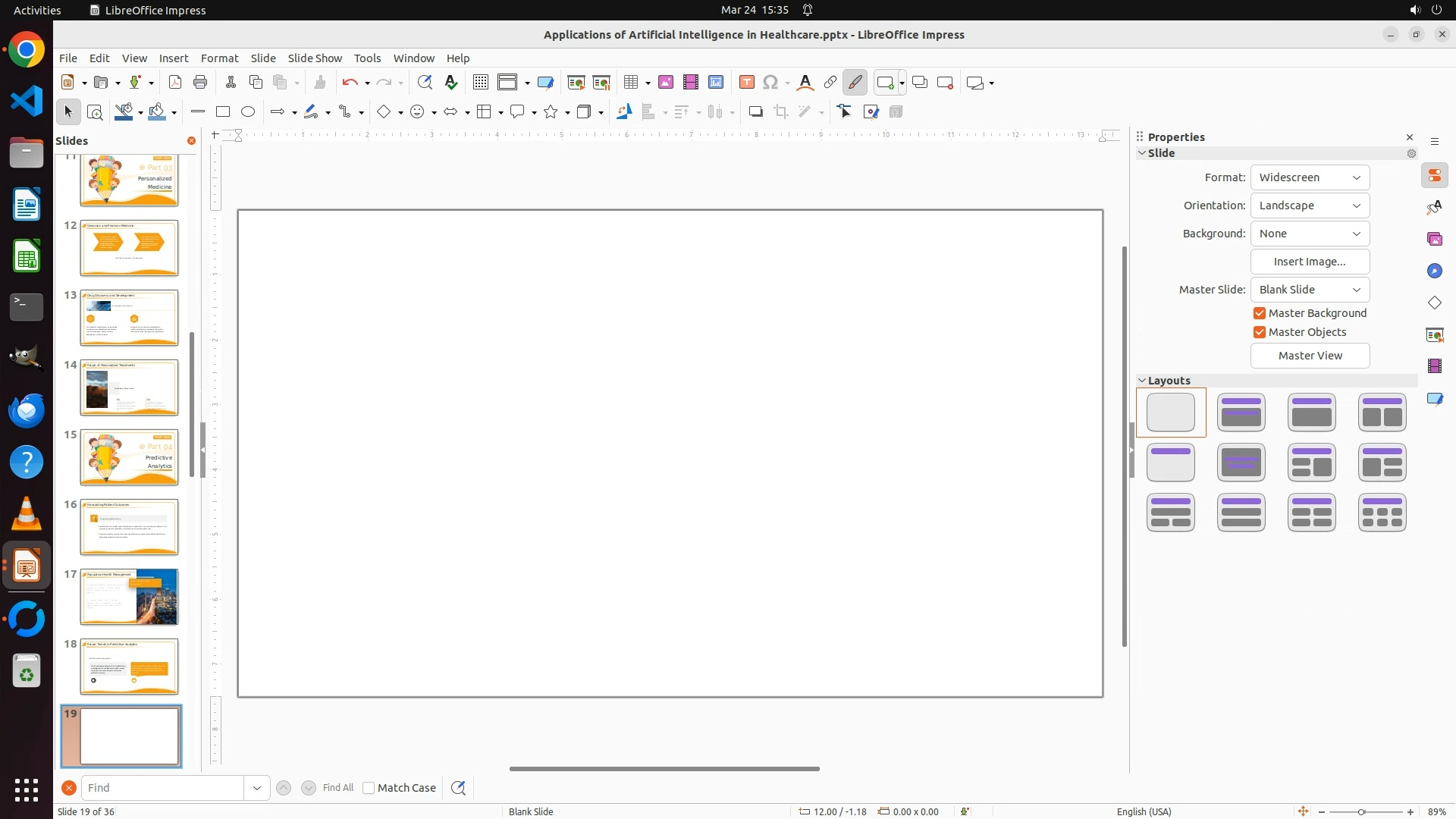Viewport: 1456px width, 819px height.
Task: Open the Master Slide dropdown
Action: point(1310,290)
